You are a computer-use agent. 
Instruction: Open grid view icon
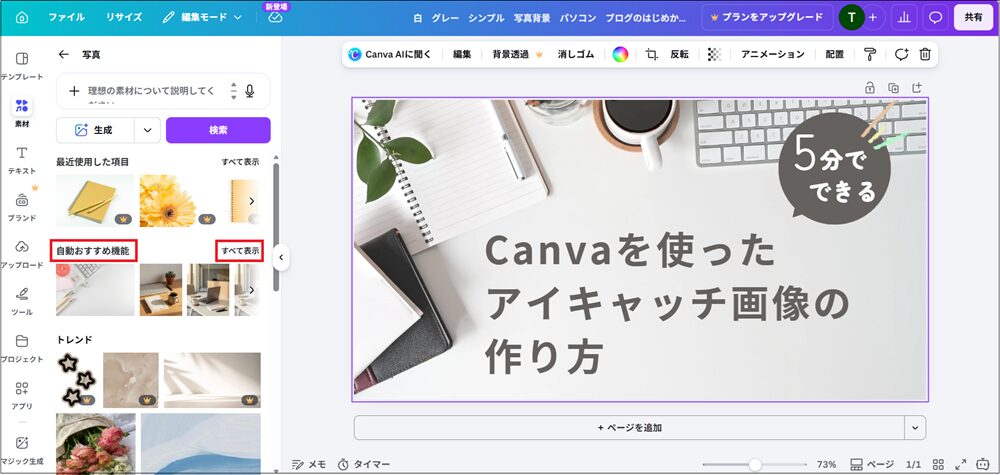938,465
